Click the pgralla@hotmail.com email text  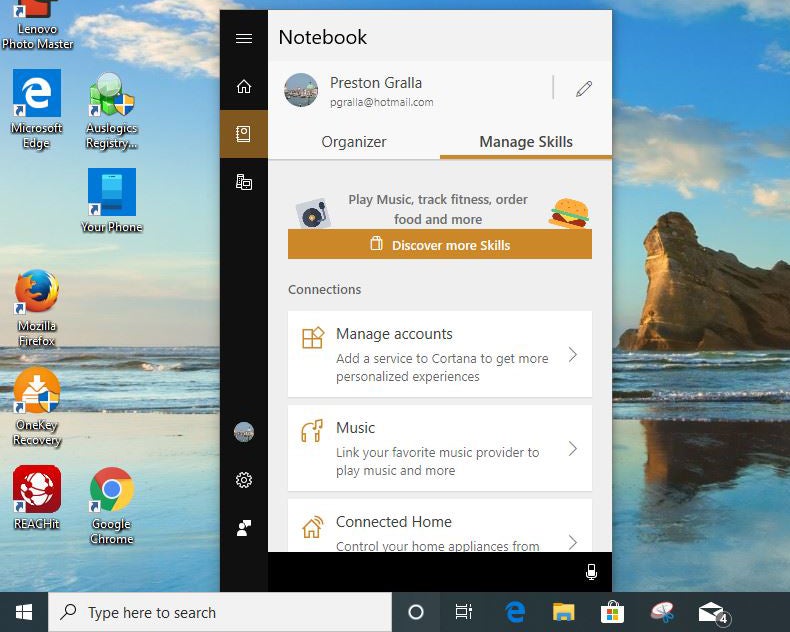381,102
